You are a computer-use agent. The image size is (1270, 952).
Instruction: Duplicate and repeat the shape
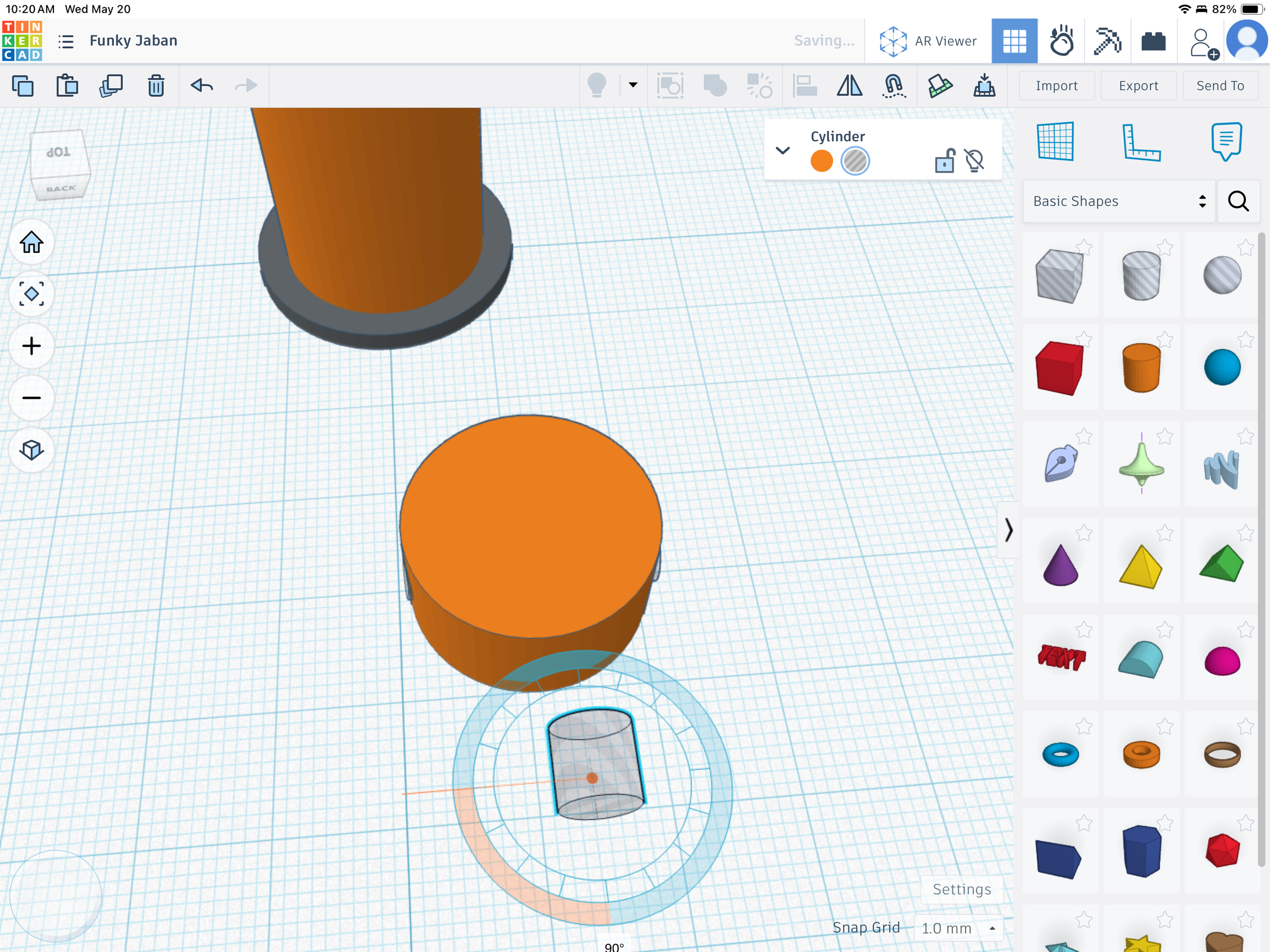tap(111, 86)
